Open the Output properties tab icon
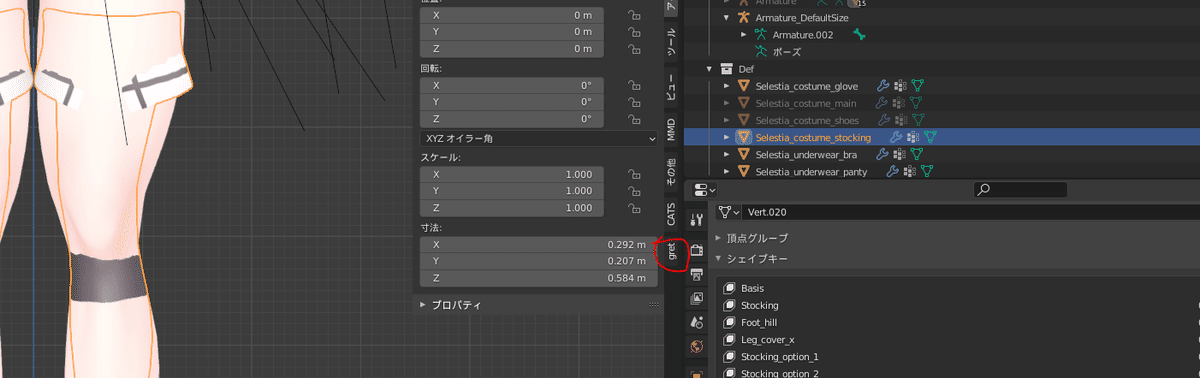The image size is (1200, 378). pos(697,274)
